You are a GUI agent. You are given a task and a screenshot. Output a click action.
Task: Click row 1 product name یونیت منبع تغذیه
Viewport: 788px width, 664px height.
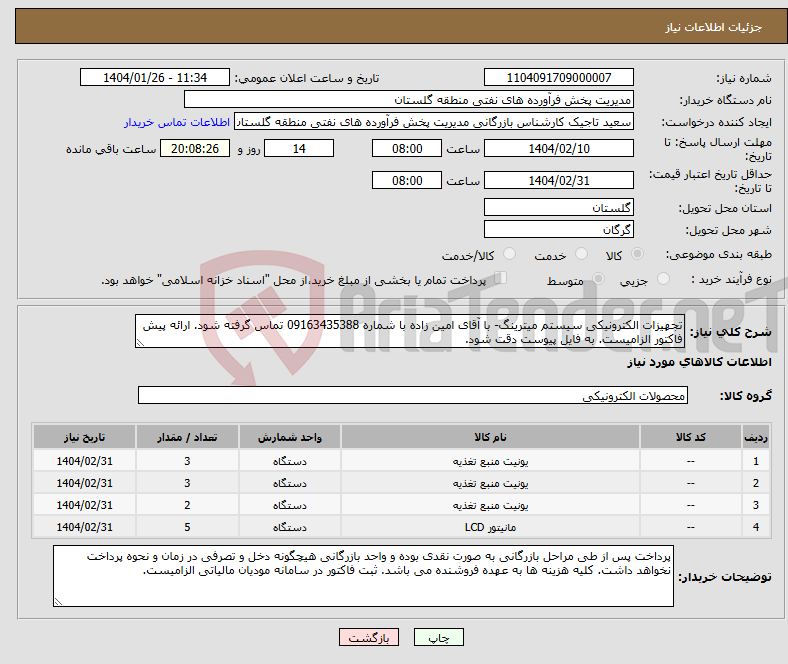tap(490, 461)
